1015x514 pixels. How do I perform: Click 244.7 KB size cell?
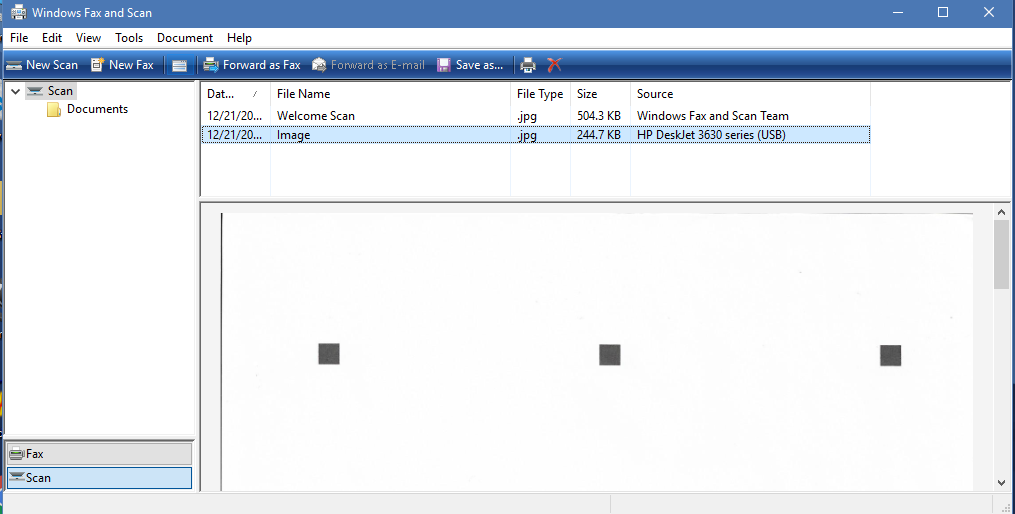coord(599,135)
